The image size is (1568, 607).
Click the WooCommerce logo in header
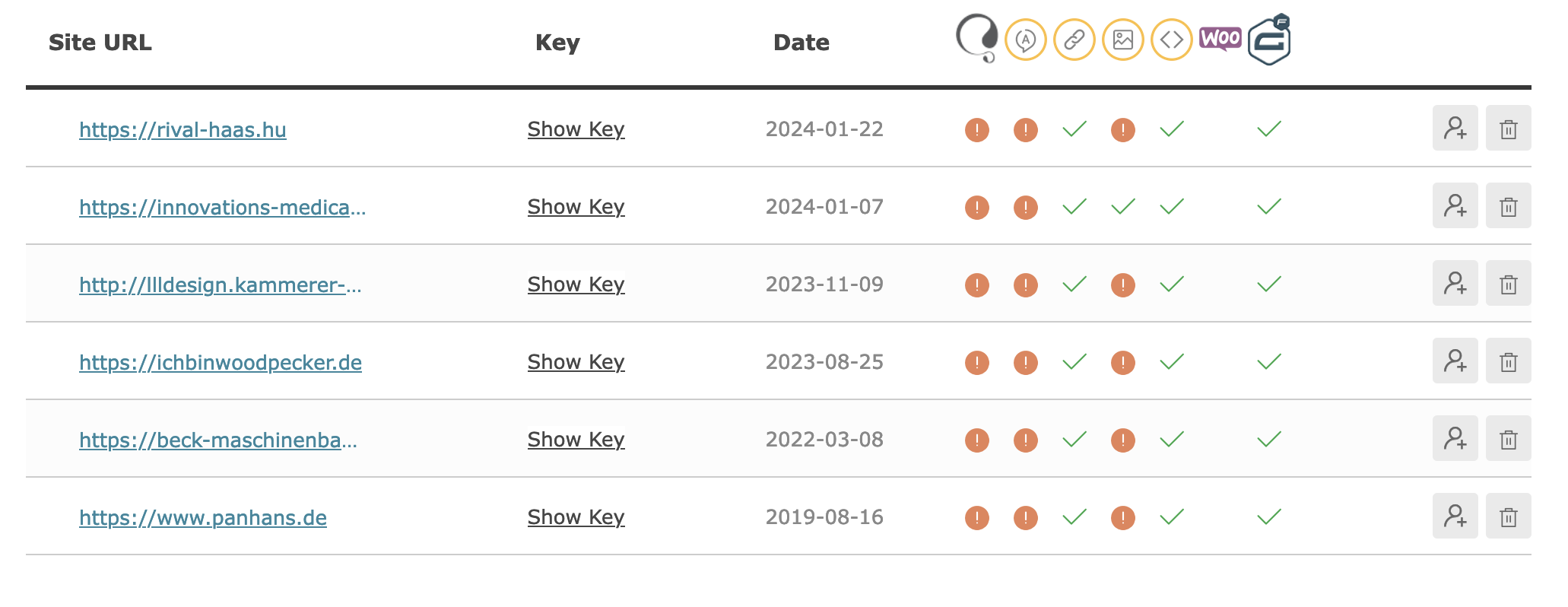1220,39
